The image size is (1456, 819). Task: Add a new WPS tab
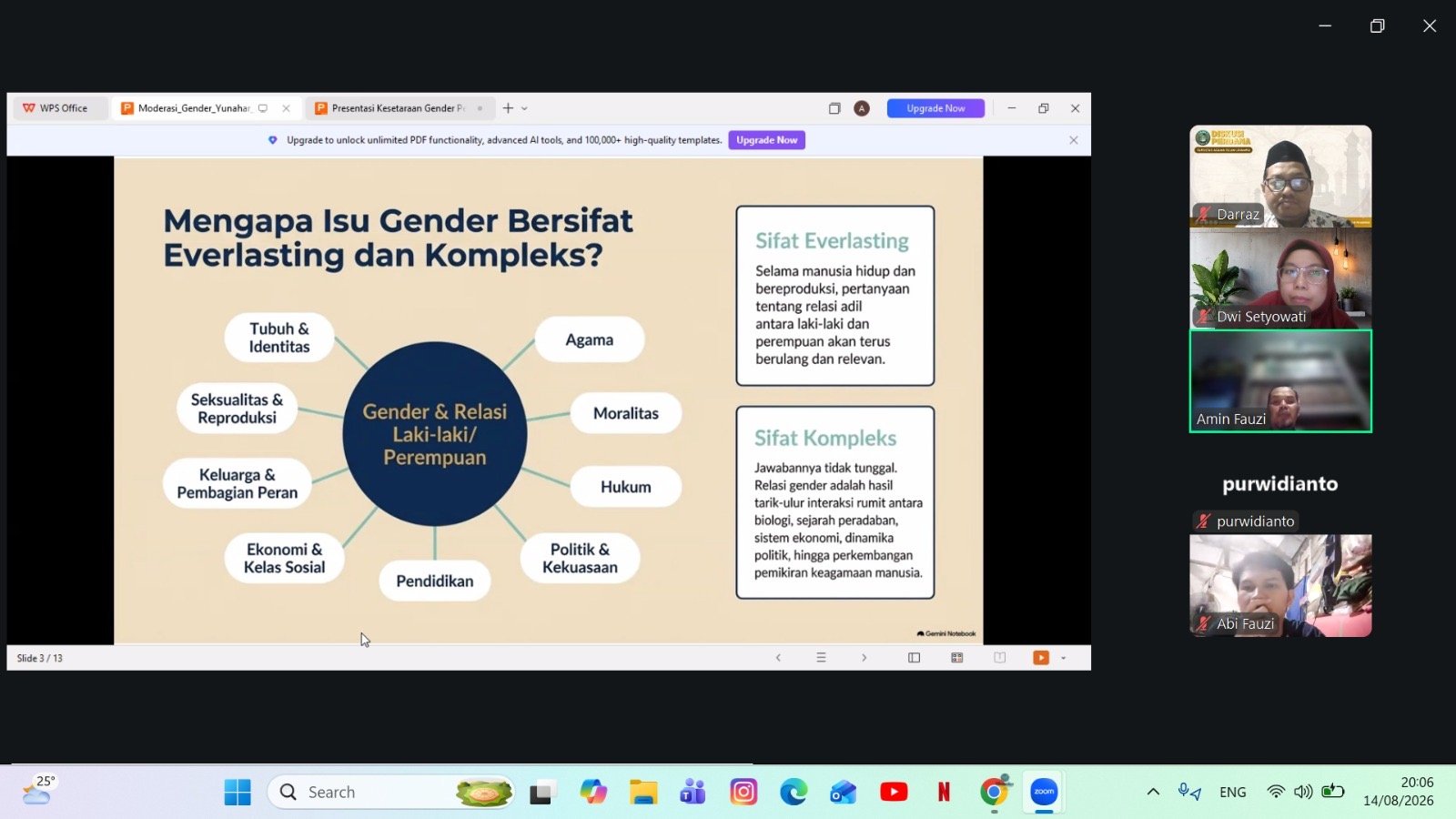(x=508, y=108)
